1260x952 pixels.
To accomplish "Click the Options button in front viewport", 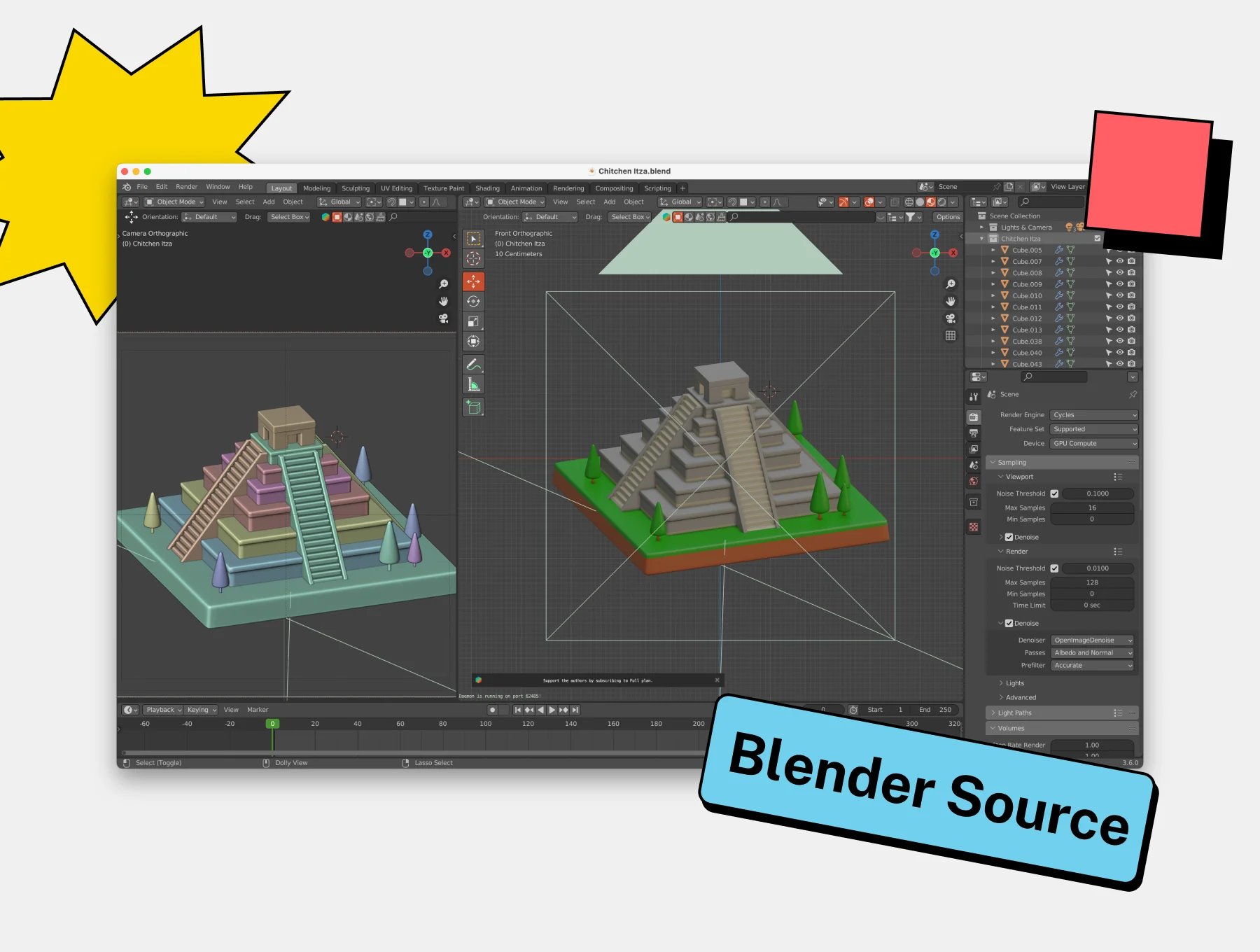I will (x=948, y=217).
